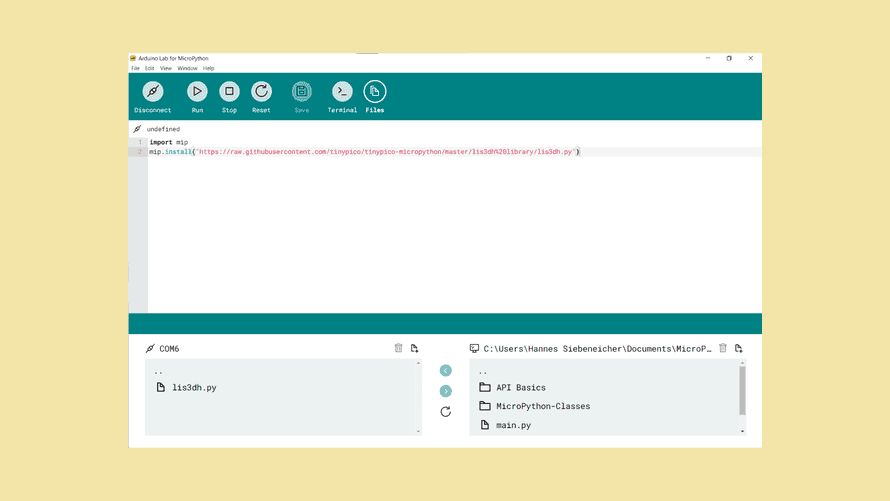Select lis3dh.py in the board files
Image resolution: width=890 pixels, height=501 pixels.
[193, 387]
